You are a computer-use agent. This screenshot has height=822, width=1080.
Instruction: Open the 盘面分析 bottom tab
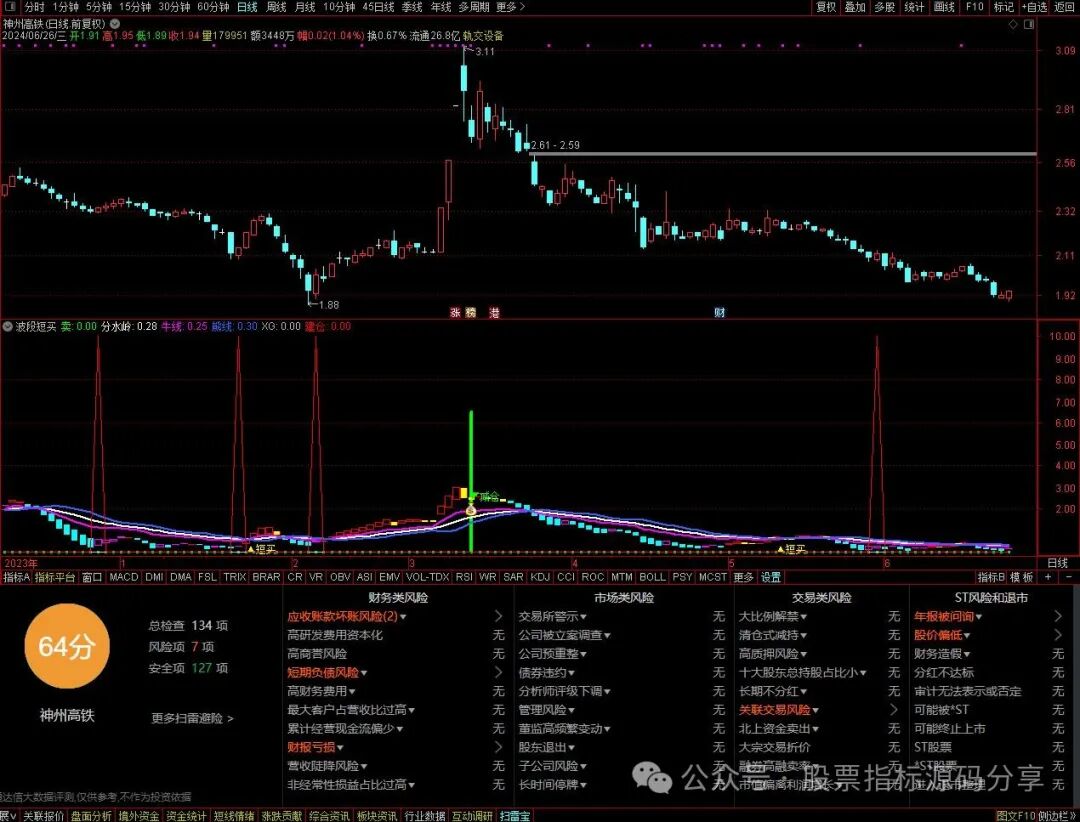[91, 816]
